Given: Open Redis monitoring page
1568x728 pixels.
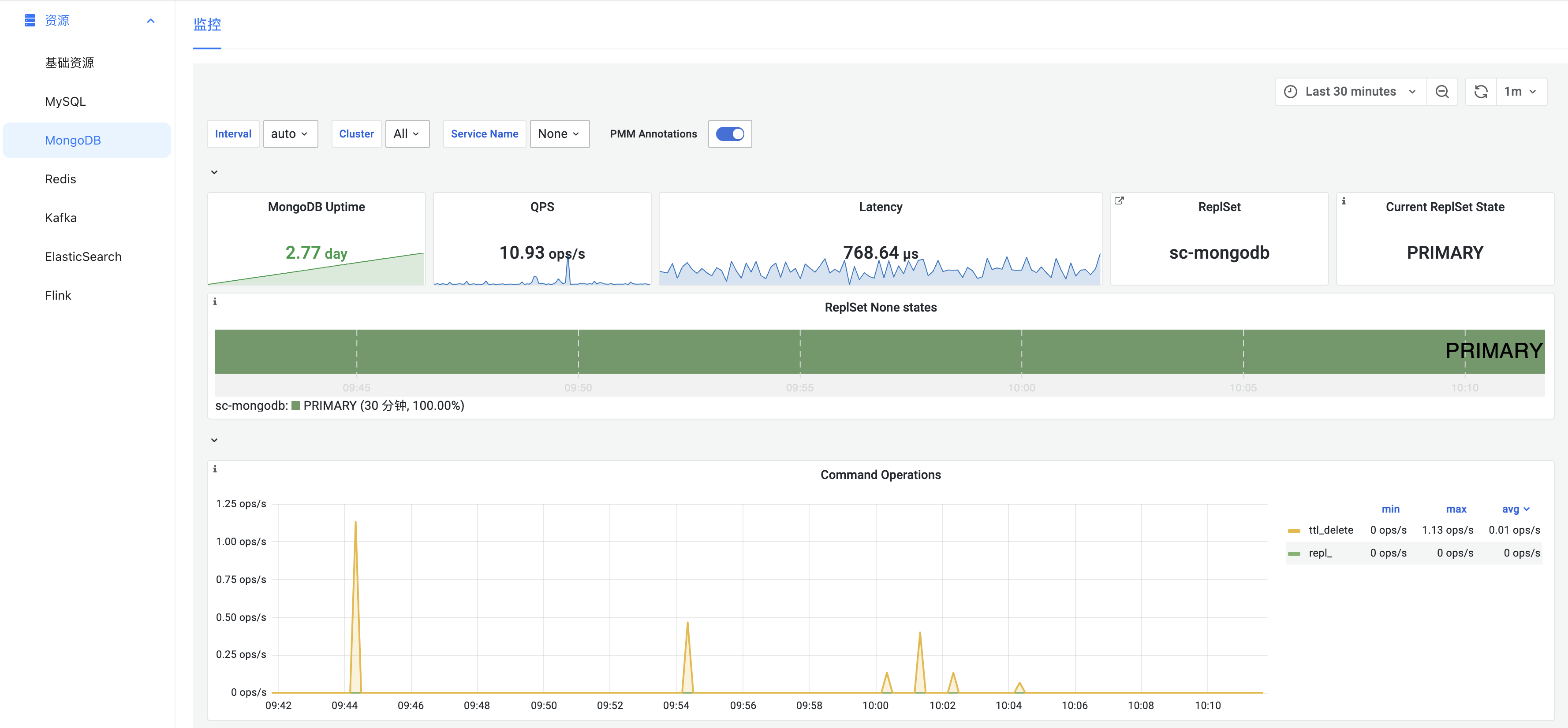Looking at the screenshot, I should (60, 179).
